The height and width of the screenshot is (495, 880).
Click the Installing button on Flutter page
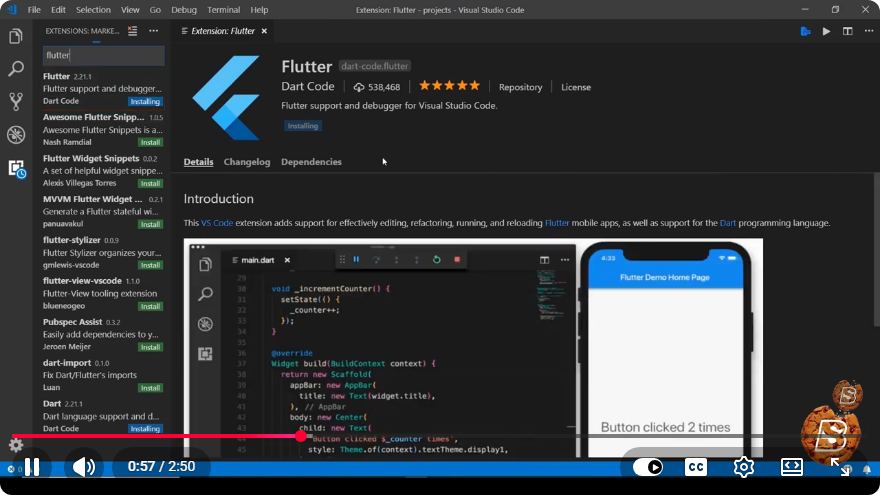pos(302,126)
